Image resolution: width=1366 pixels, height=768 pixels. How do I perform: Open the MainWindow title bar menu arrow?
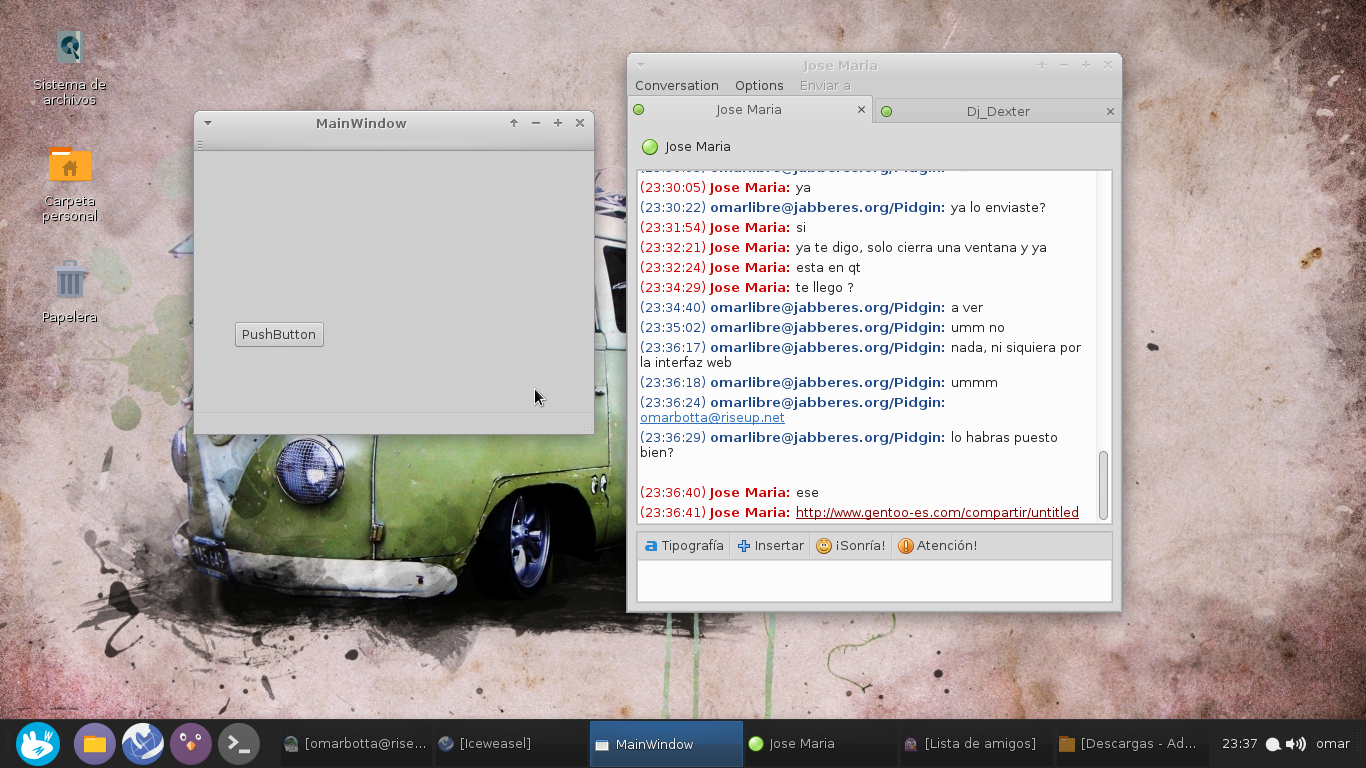coord(208,123)
